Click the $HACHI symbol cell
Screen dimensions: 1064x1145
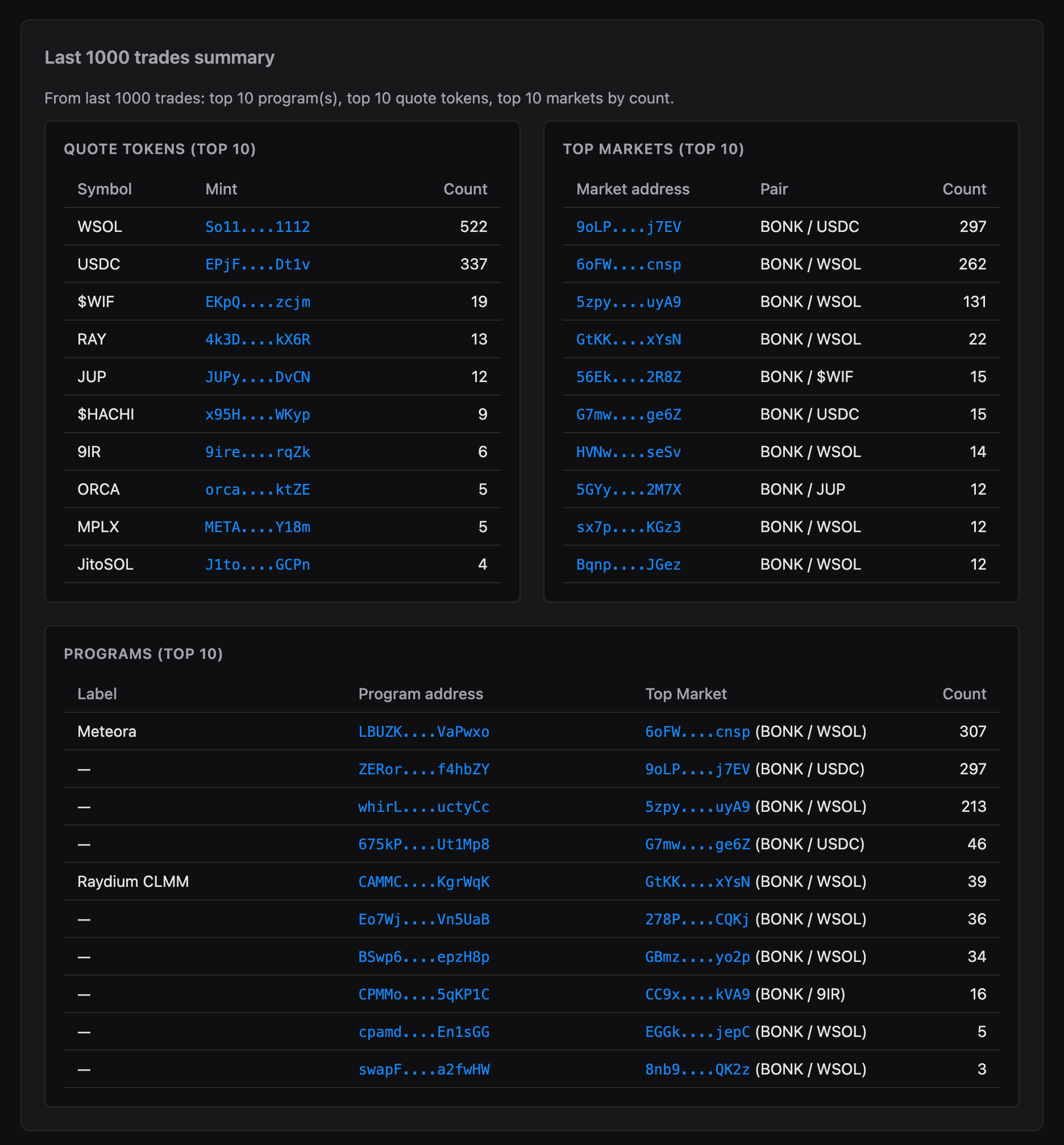106,414
